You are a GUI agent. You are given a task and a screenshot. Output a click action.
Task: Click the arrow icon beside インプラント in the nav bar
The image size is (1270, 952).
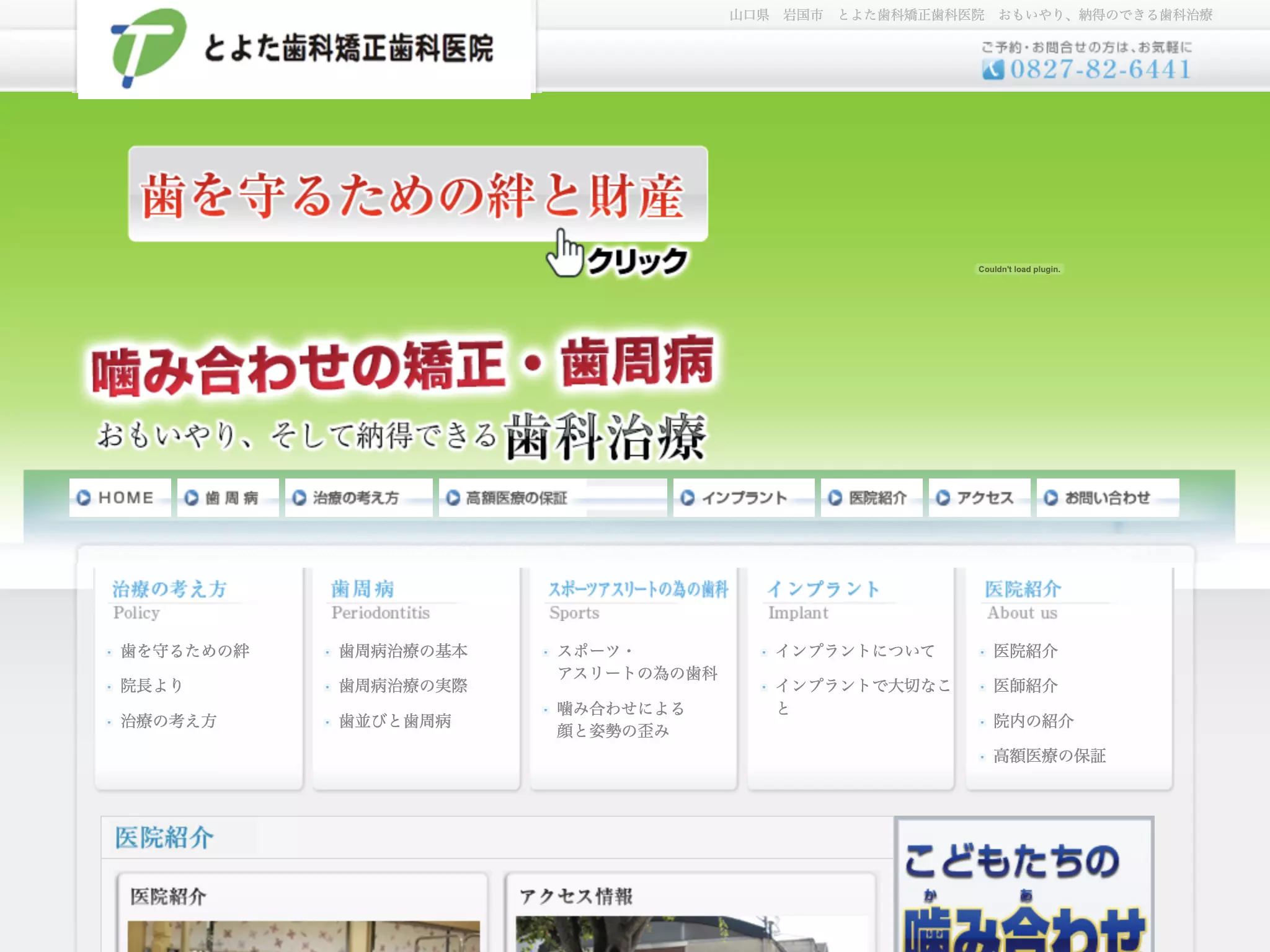pyautogui.click(x=687, y=498)
